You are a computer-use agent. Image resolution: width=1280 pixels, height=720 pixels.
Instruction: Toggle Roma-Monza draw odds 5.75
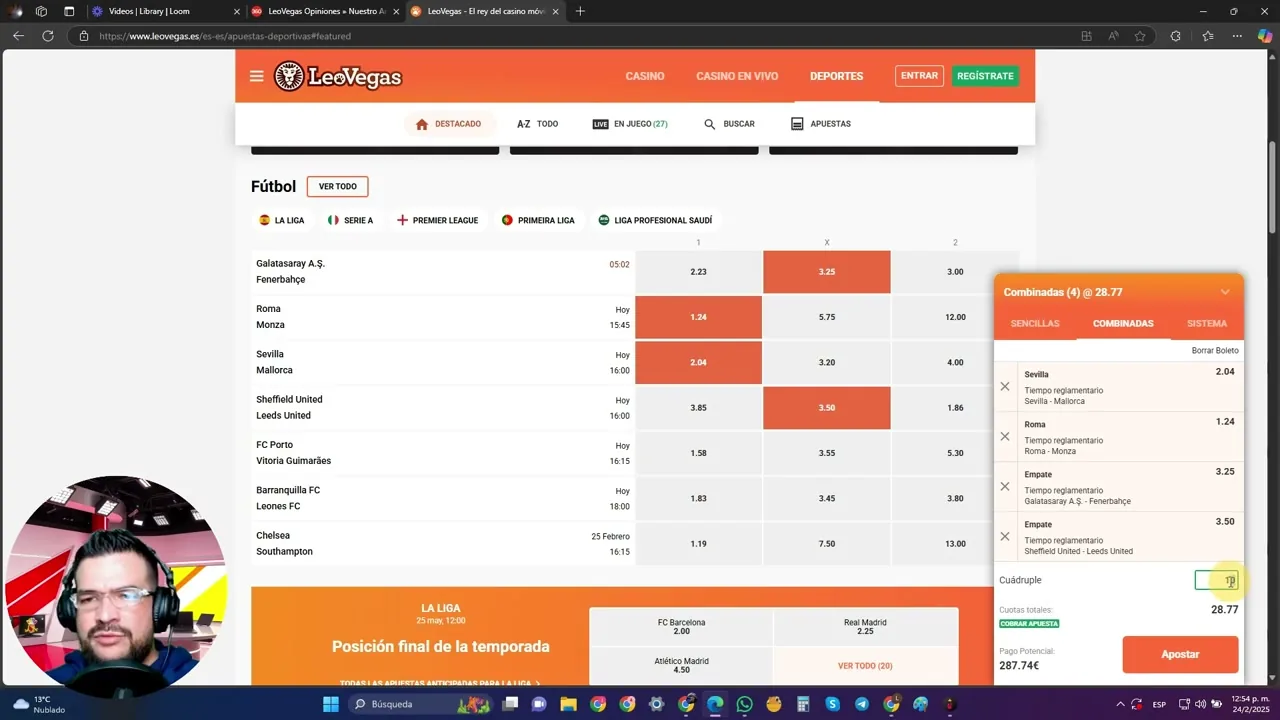[x=826, y=317]
